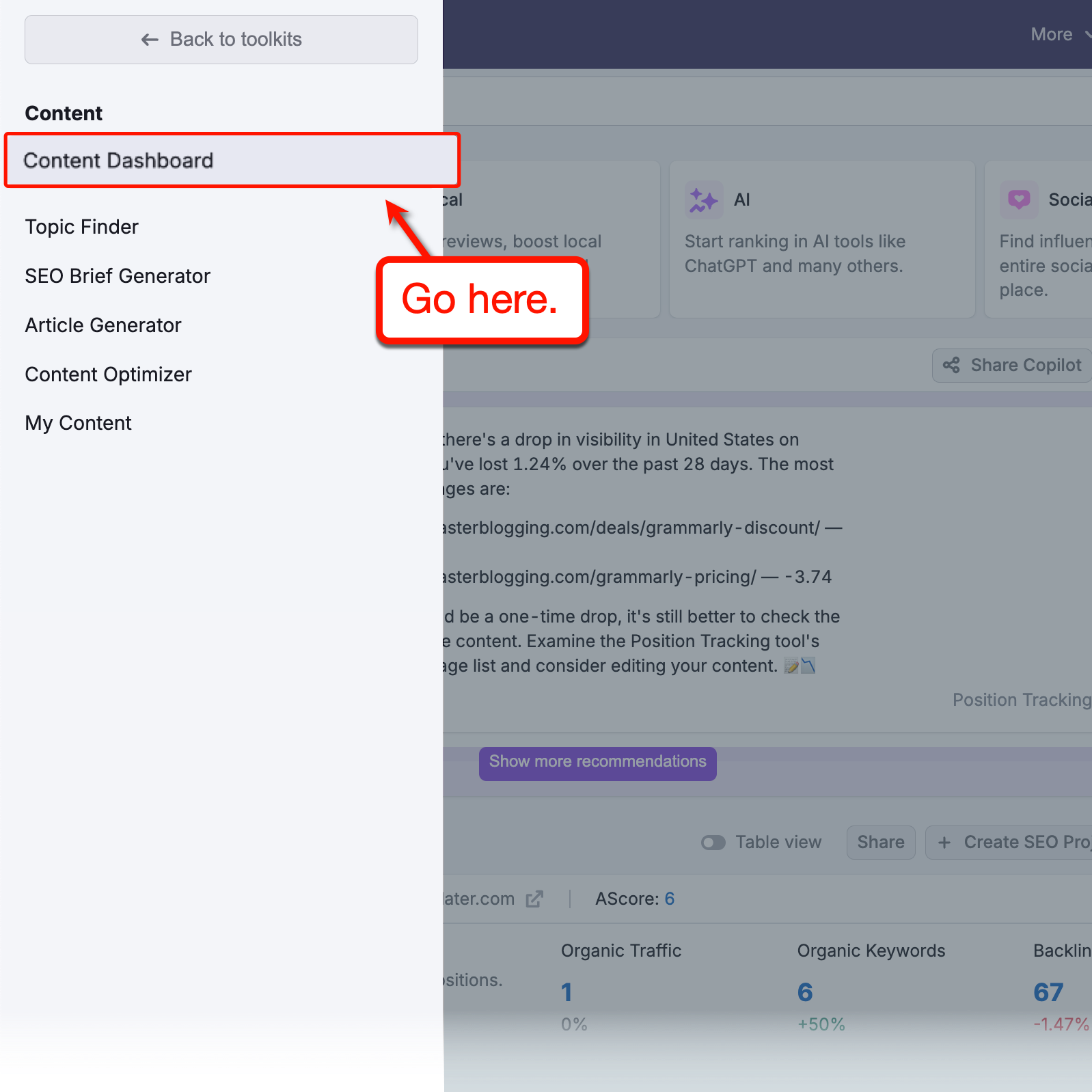Screen dimensions: 1092x1092
Task: Click the Social heart icon
Action: click(1019, 200)
